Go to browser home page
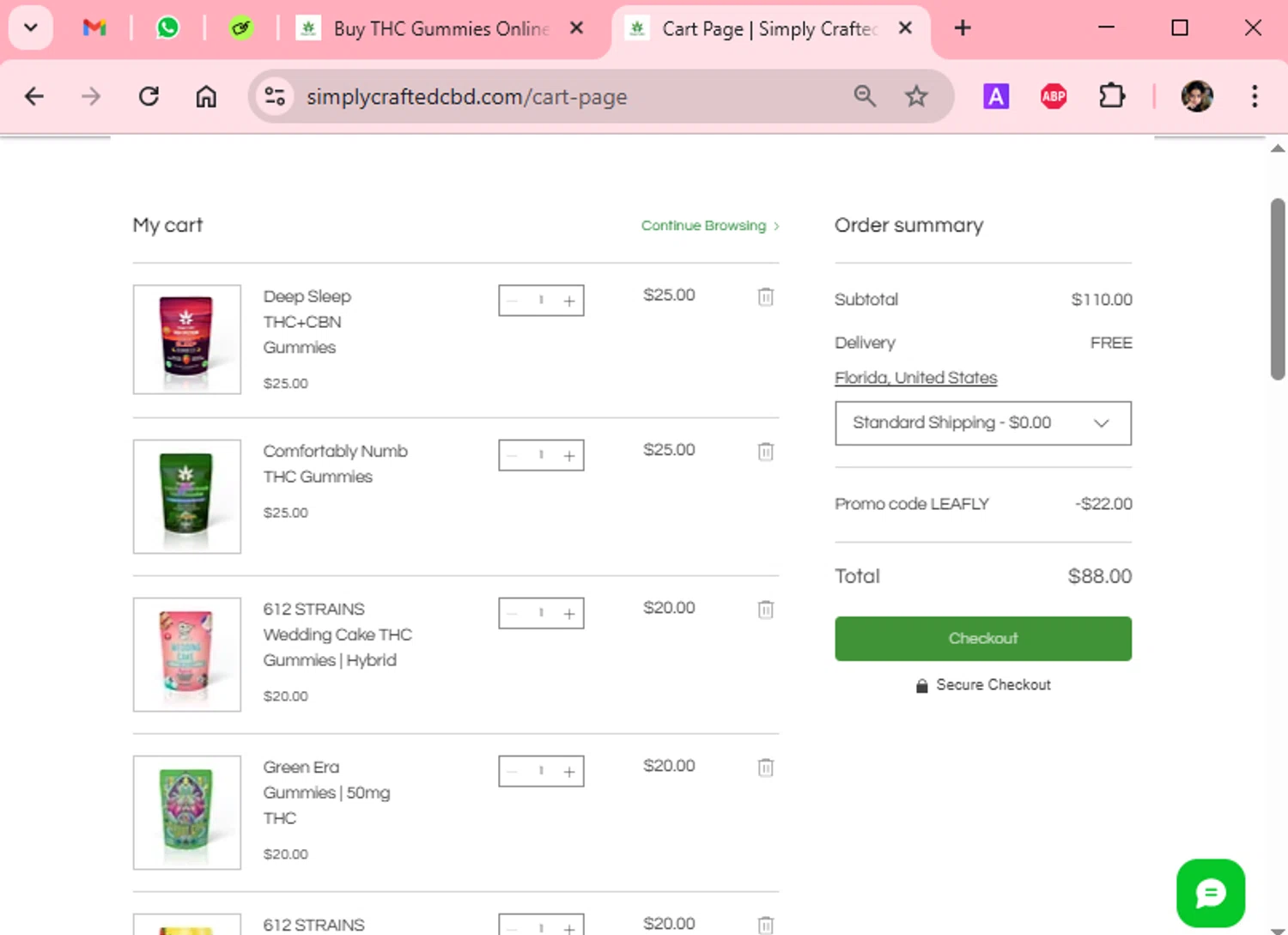This screenshot has width=1288, height=935. [206, 96]
